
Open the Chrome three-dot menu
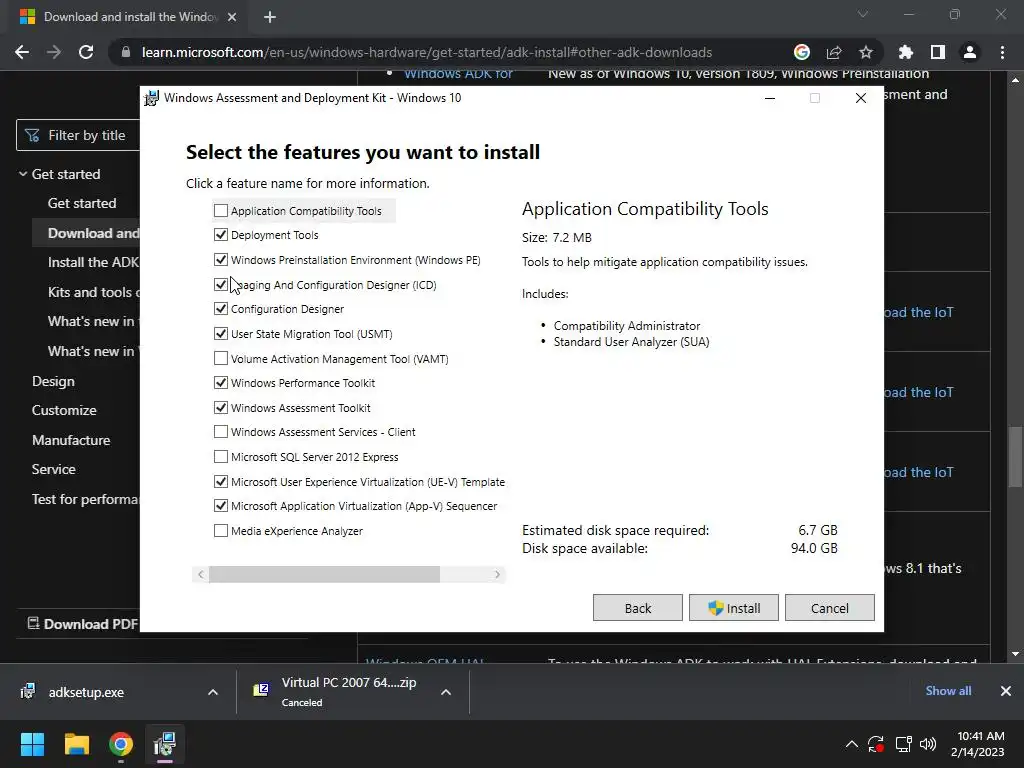[x=1002, y=52]
